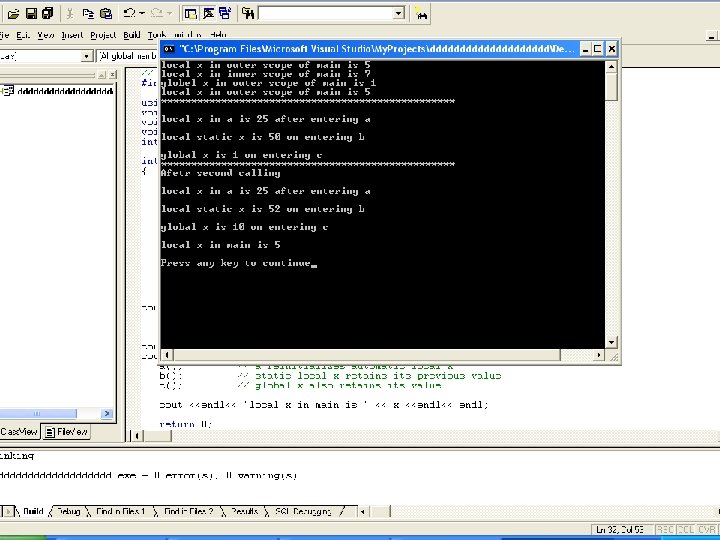Click the Open file toolbar icon
720x540 pixels.
13,14
